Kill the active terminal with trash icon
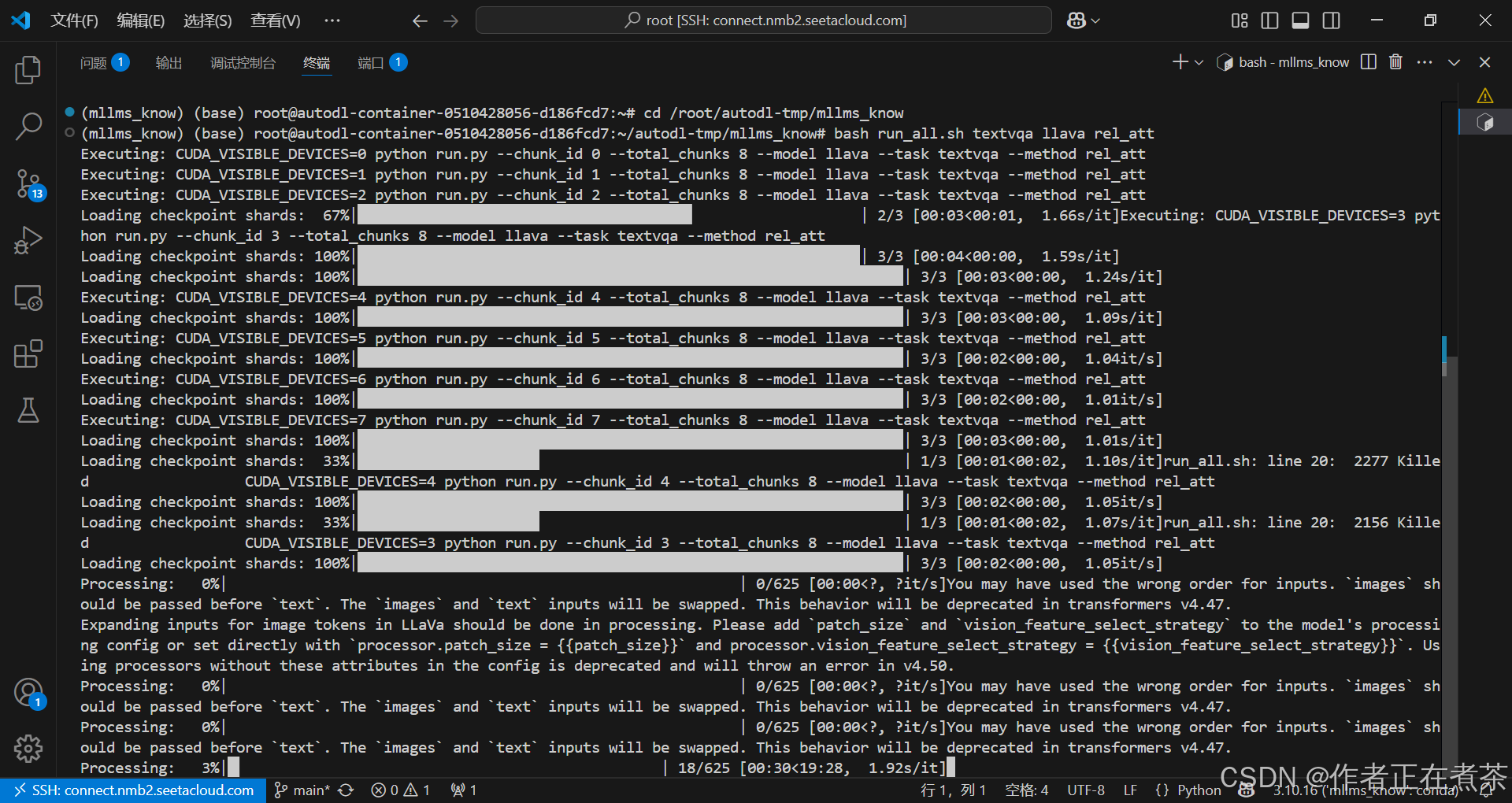 (1395, 61)
